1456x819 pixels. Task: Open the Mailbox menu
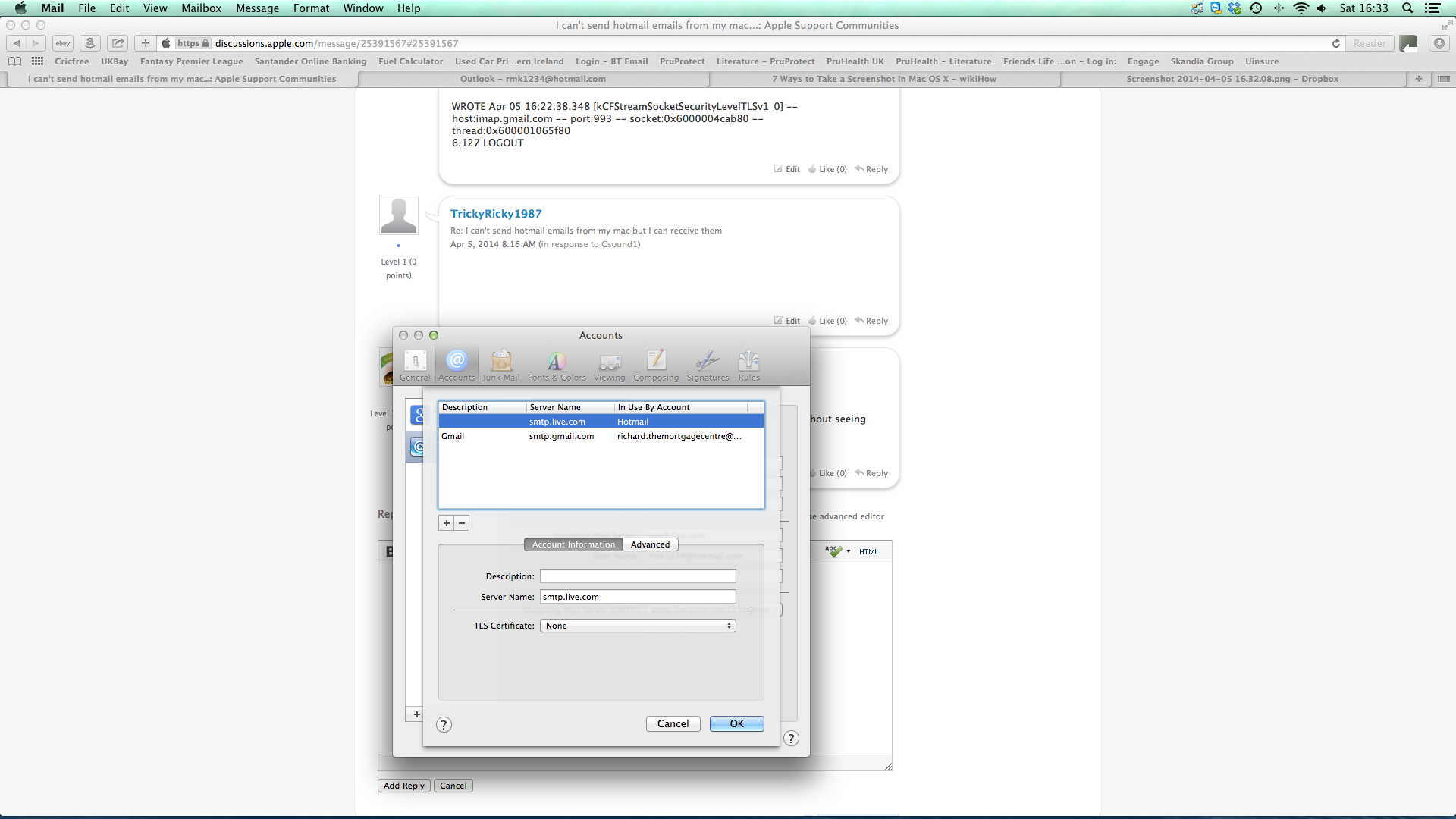(x=201, y=8)
